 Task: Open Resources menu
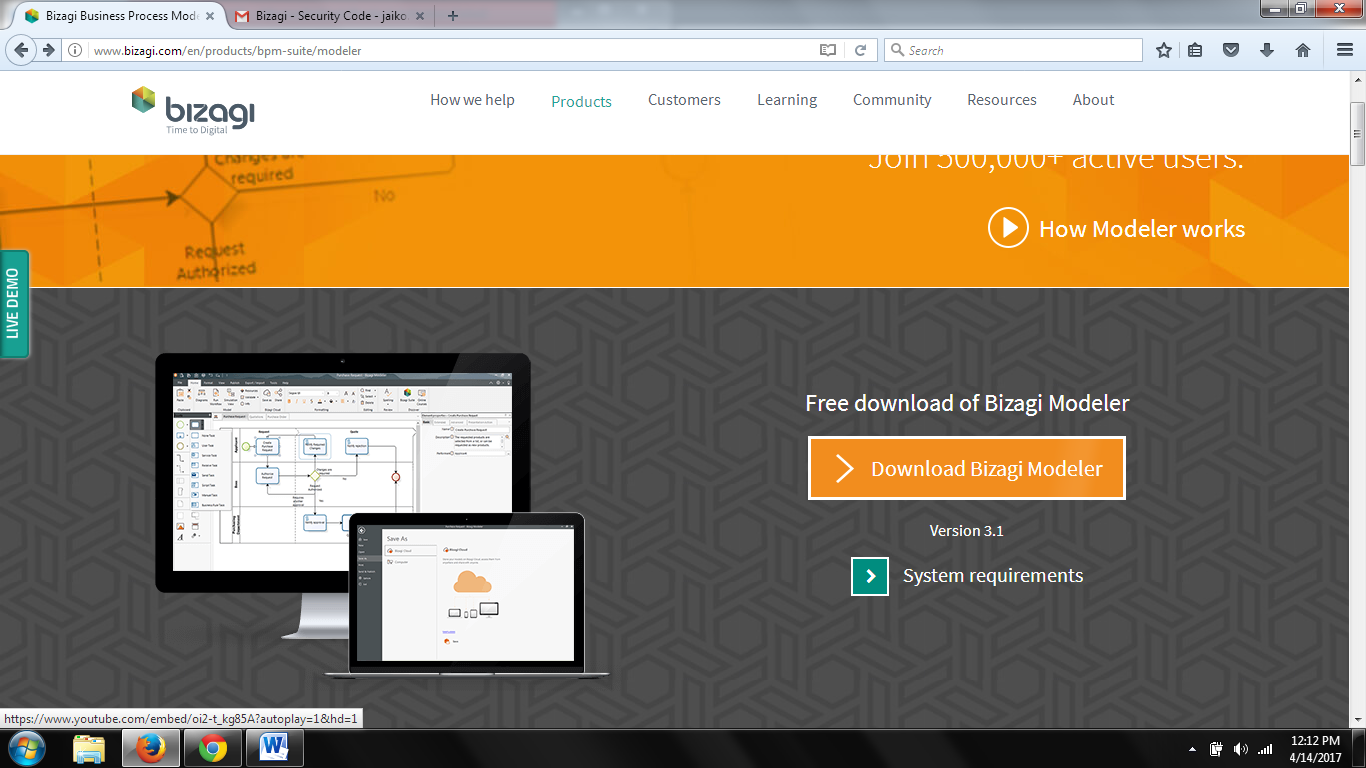click(1002, 100)
